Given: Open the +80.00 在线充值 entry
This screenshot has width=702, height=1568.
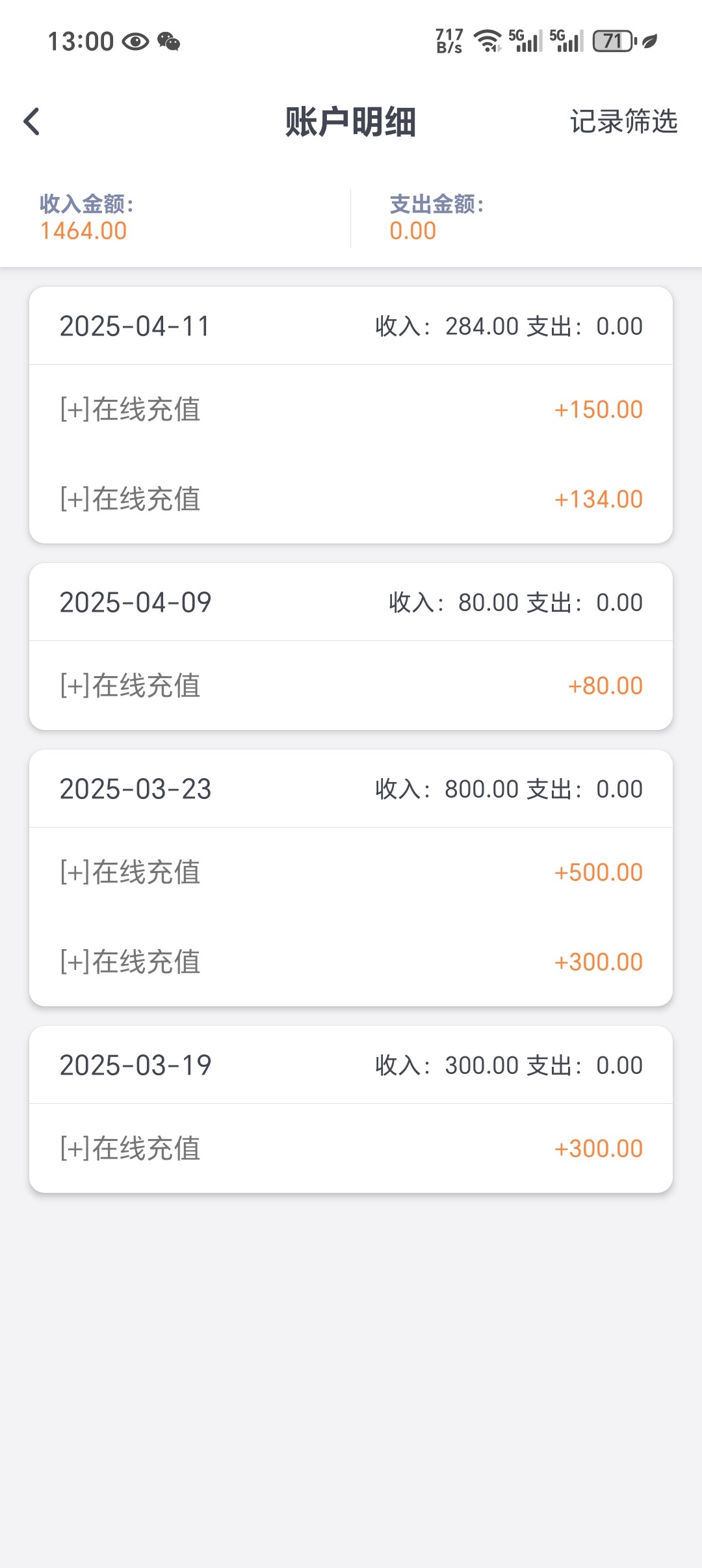Looking at the screenshot, I should tap(351, 686).
